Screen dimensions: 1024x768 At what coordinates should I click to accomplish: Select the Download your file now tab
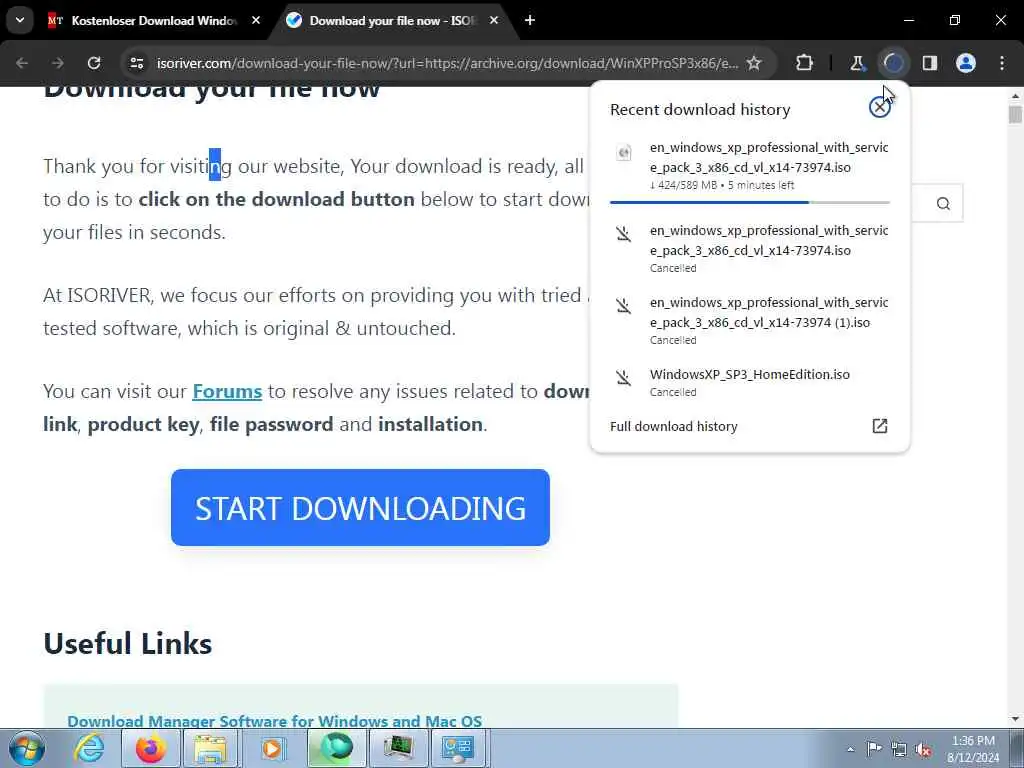(392, 21)
